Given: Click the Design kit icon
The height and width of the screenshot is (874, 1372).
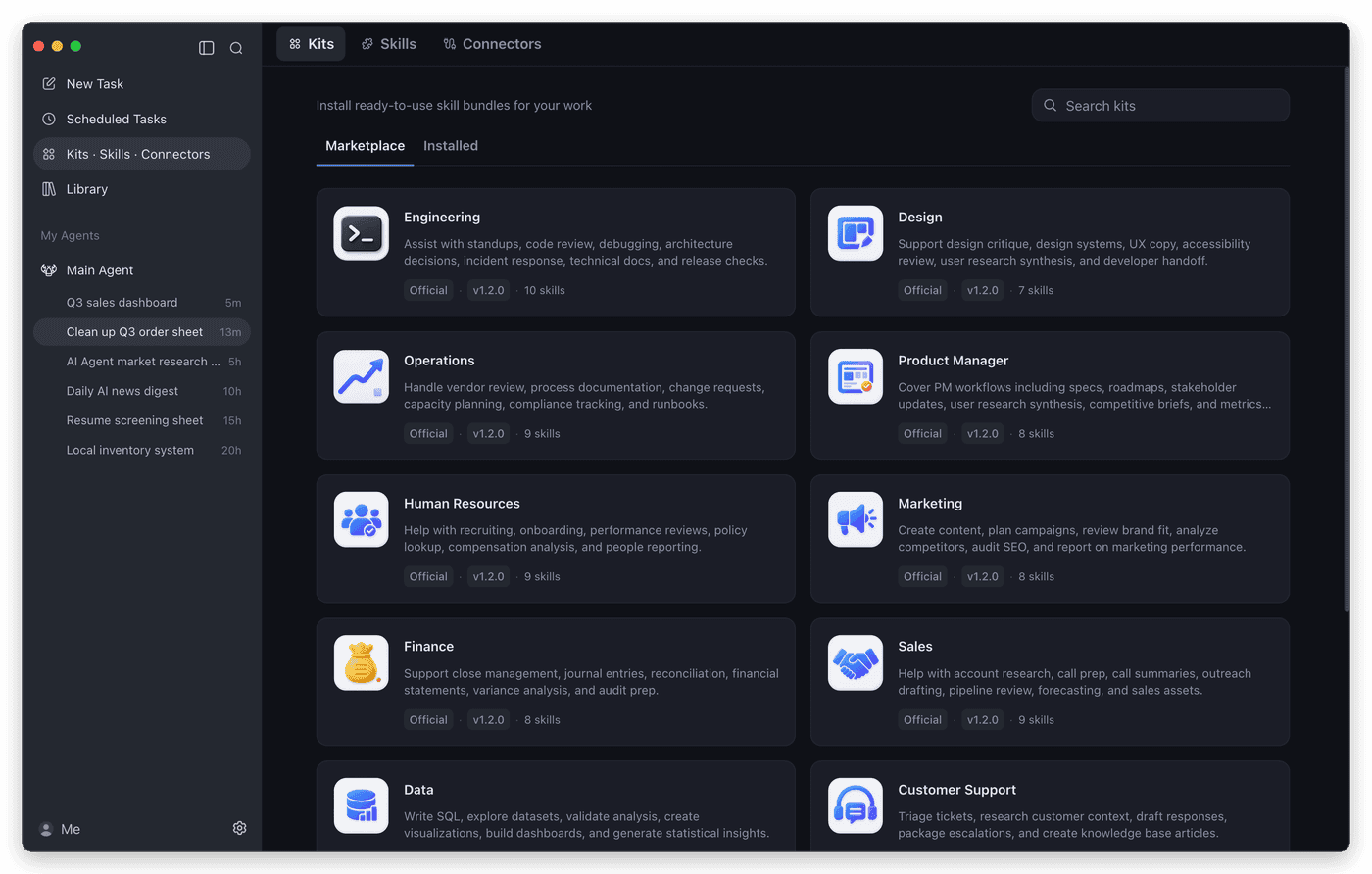Looking at the screenshot, I should (x=856, y=233).
